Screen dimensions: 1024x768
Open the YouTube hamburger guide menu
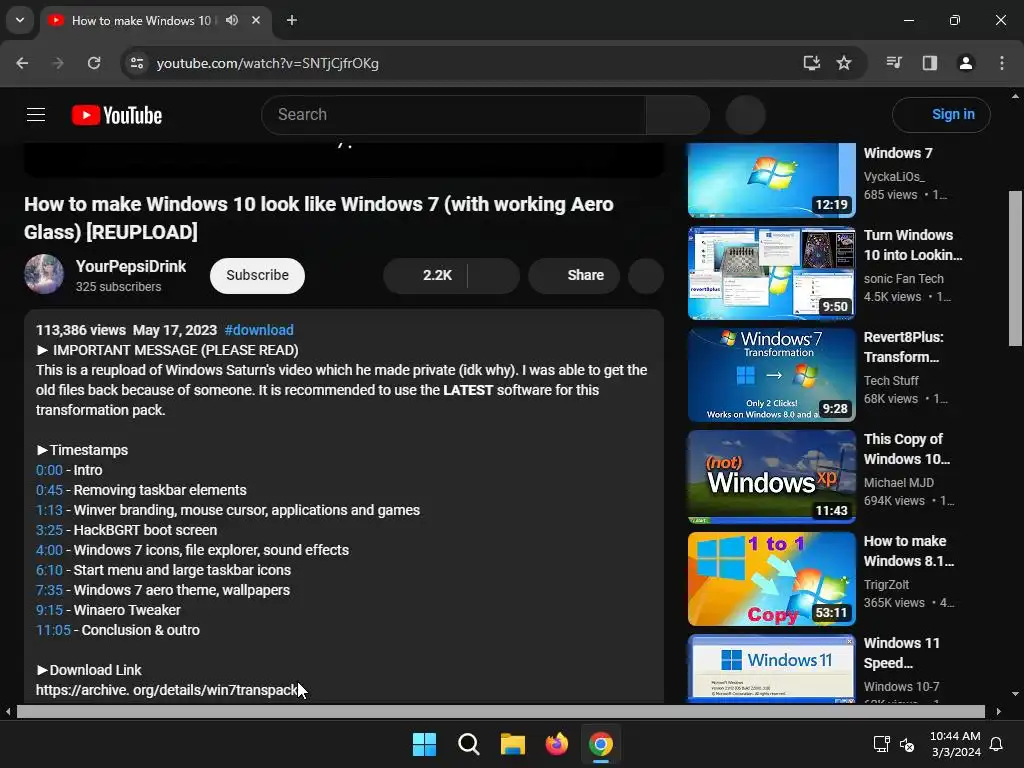click(x=36, y=115)
